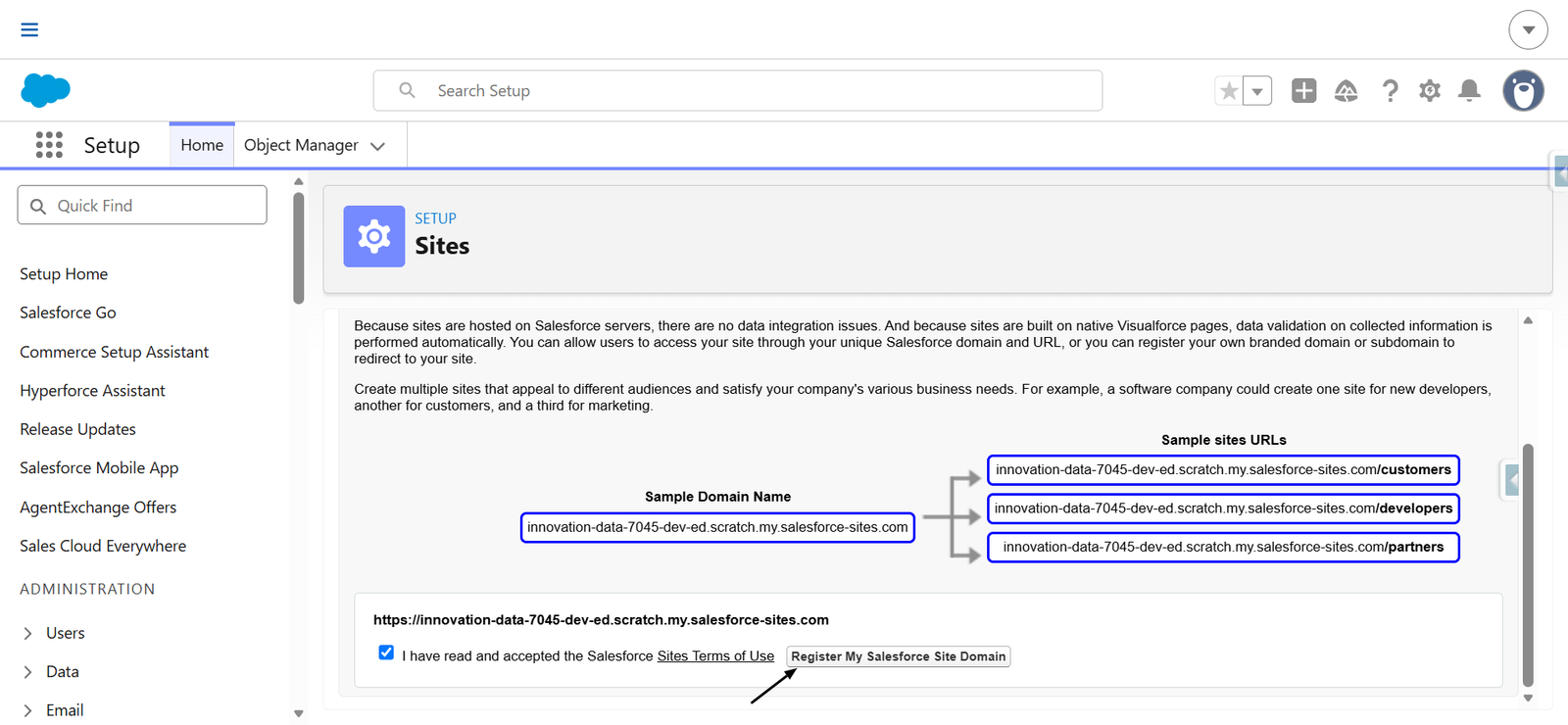The height and width of the screenshot is (725, 1568).
Task: Expand the right side panel handle in content
Action: (x=1511, y=480)
